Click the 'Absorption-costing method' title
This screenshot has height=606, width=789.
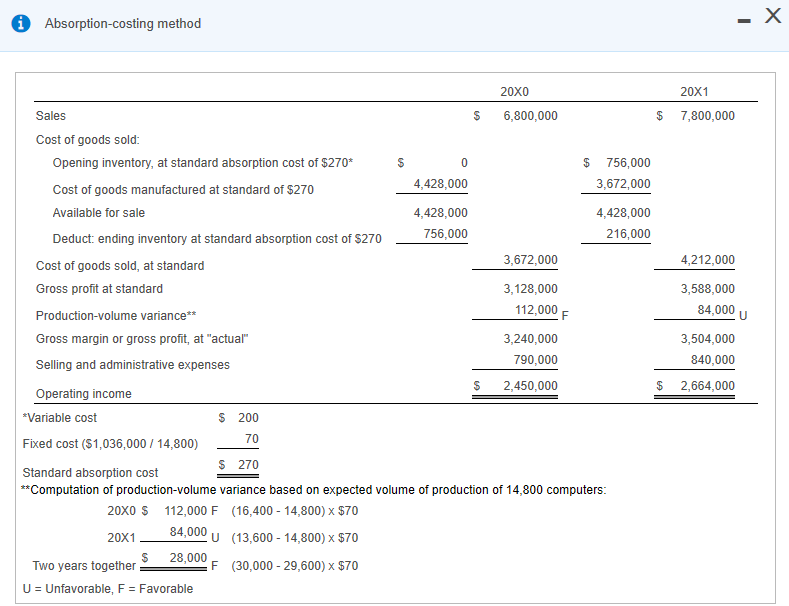[123, 24]
